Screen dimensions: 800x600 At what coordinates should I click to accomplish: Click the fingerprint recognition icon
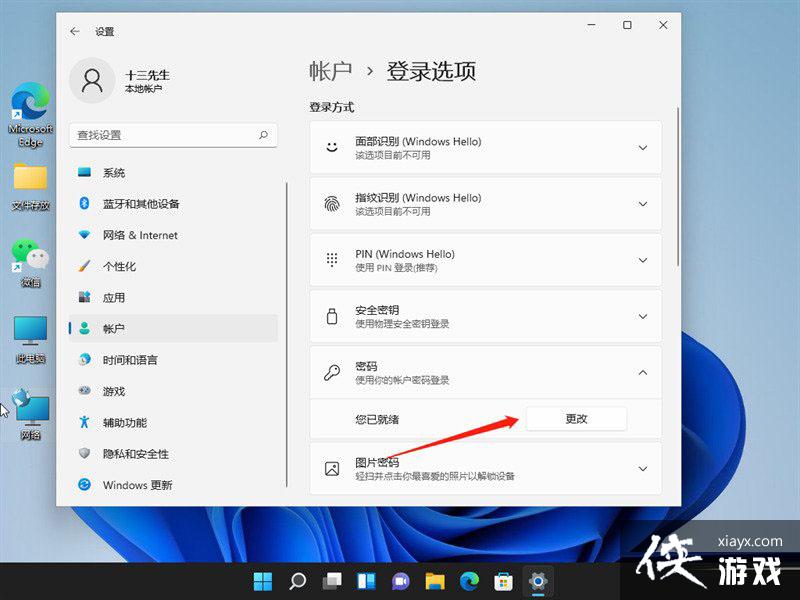point(331,204)
